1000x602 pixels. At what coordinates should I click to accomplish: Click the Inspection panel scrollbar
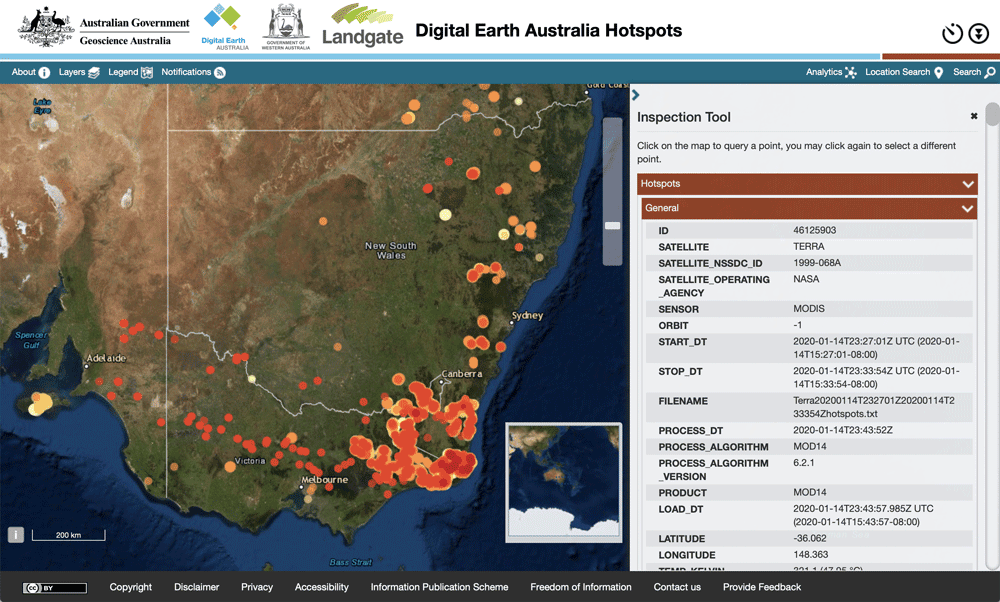point(992,115)
